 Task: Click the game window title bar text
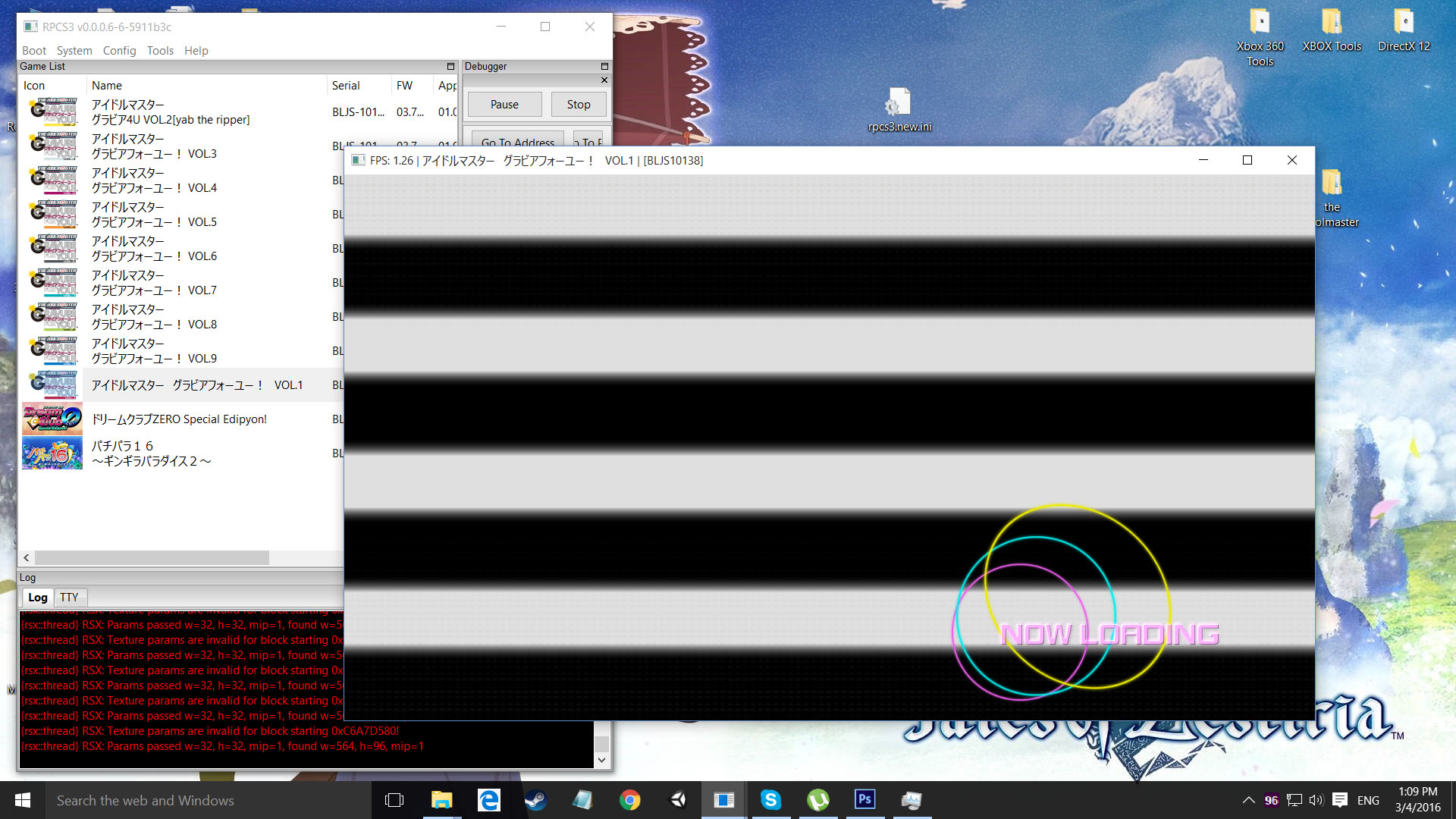[536, 160]
